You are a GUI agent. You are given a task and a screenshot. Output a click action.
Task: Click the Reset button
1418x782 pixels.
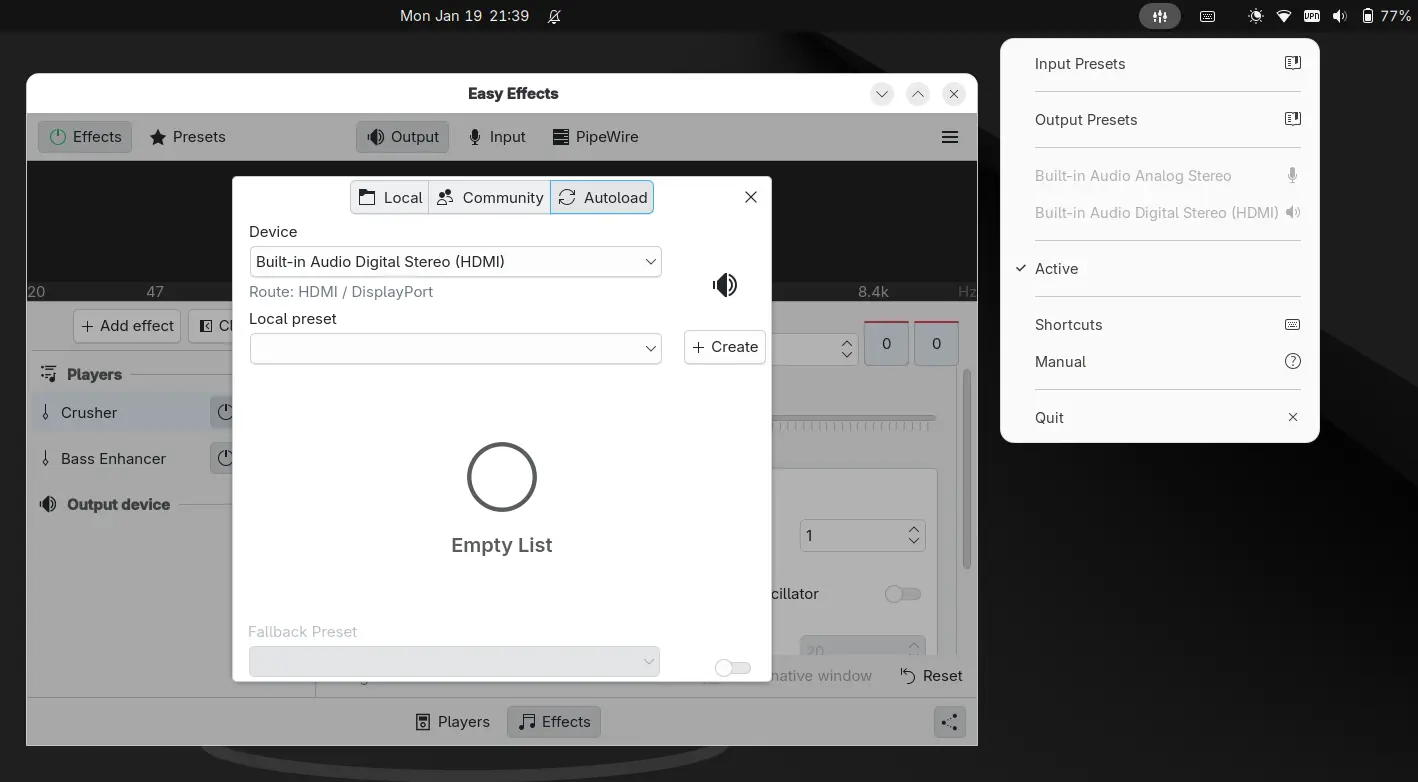[931, 676]
